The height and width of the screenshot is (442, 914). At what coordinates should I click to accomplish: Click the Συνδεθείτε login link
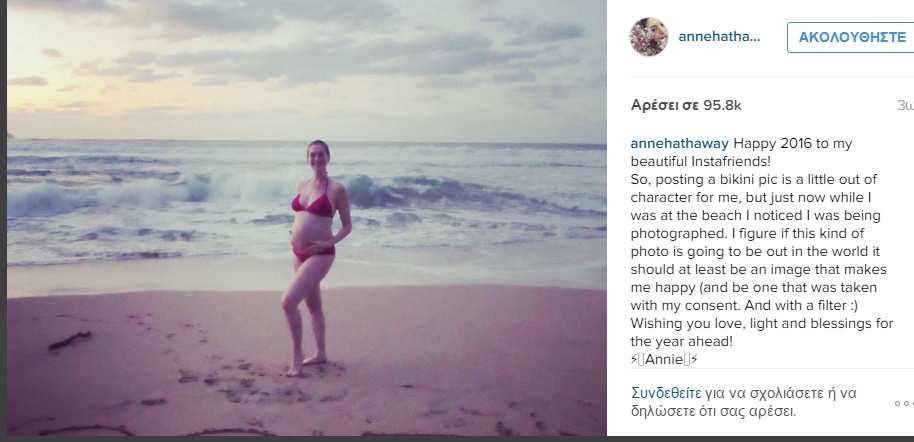(x=666, y=393)
